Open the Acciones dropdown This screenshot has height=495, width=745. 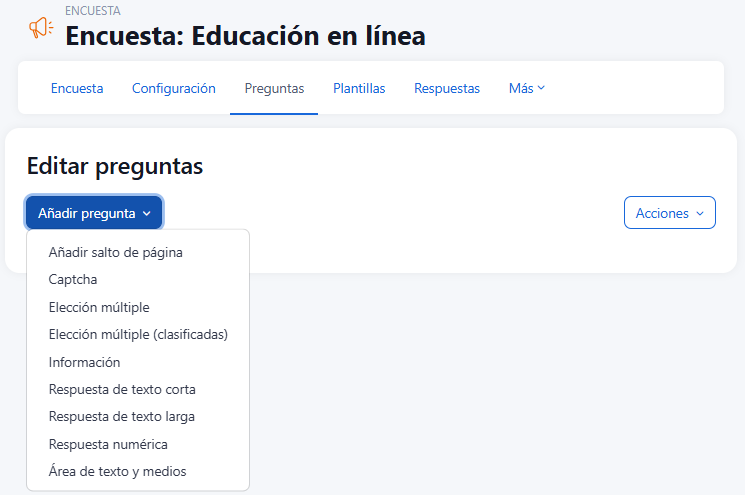pyautogui.click(x=669, y=213)
